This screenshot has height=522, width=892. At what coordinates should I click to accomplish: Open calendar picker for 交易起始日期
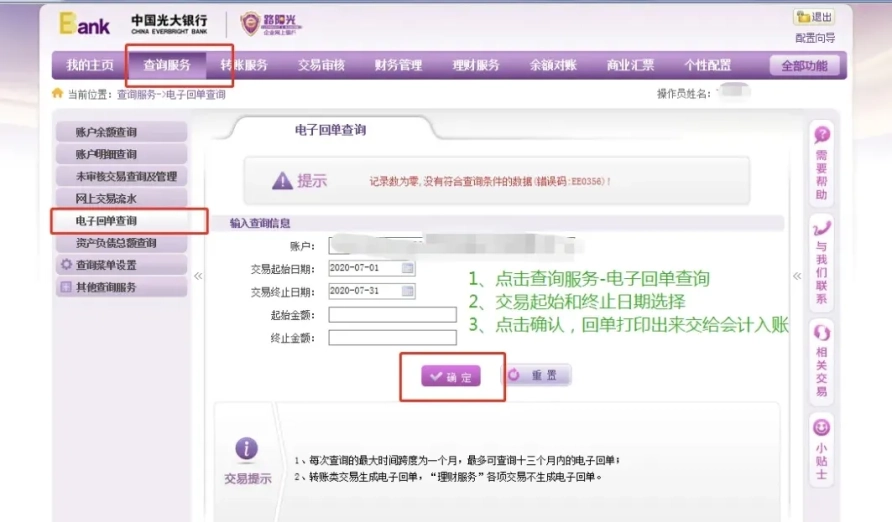(x=407, y=268)
